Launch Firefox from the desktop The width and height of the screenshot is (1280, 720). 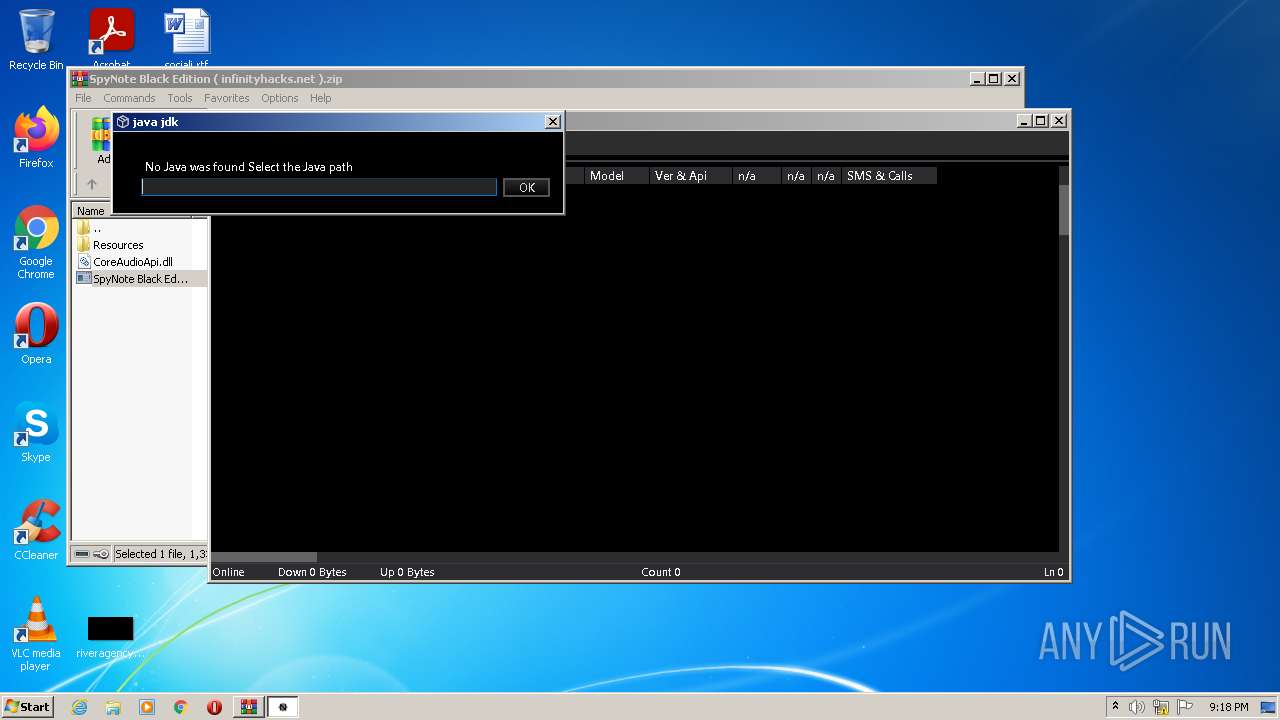point(36,137)
